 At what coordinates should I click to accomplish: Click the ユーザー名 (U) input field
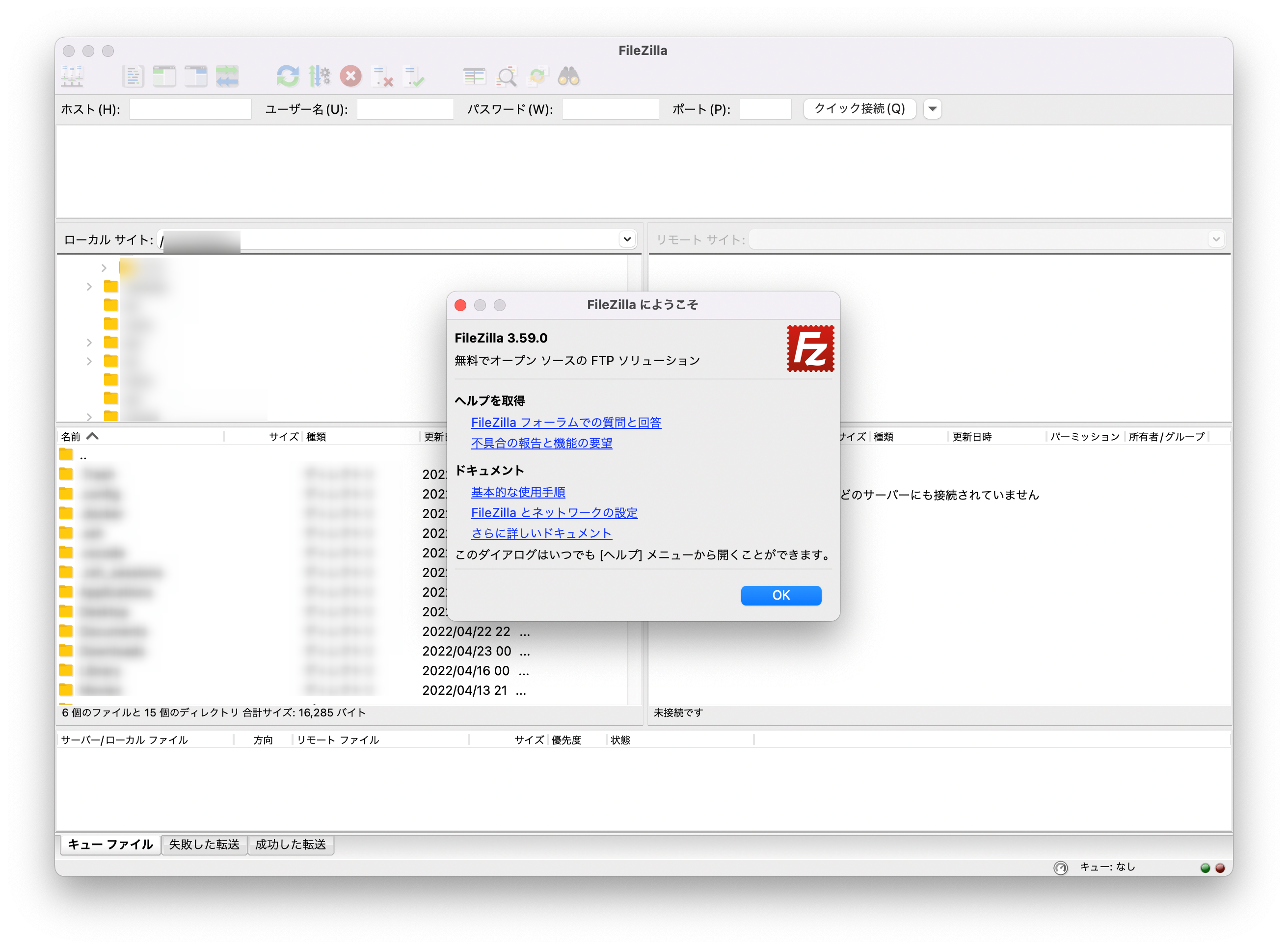(x=405, y=108)
